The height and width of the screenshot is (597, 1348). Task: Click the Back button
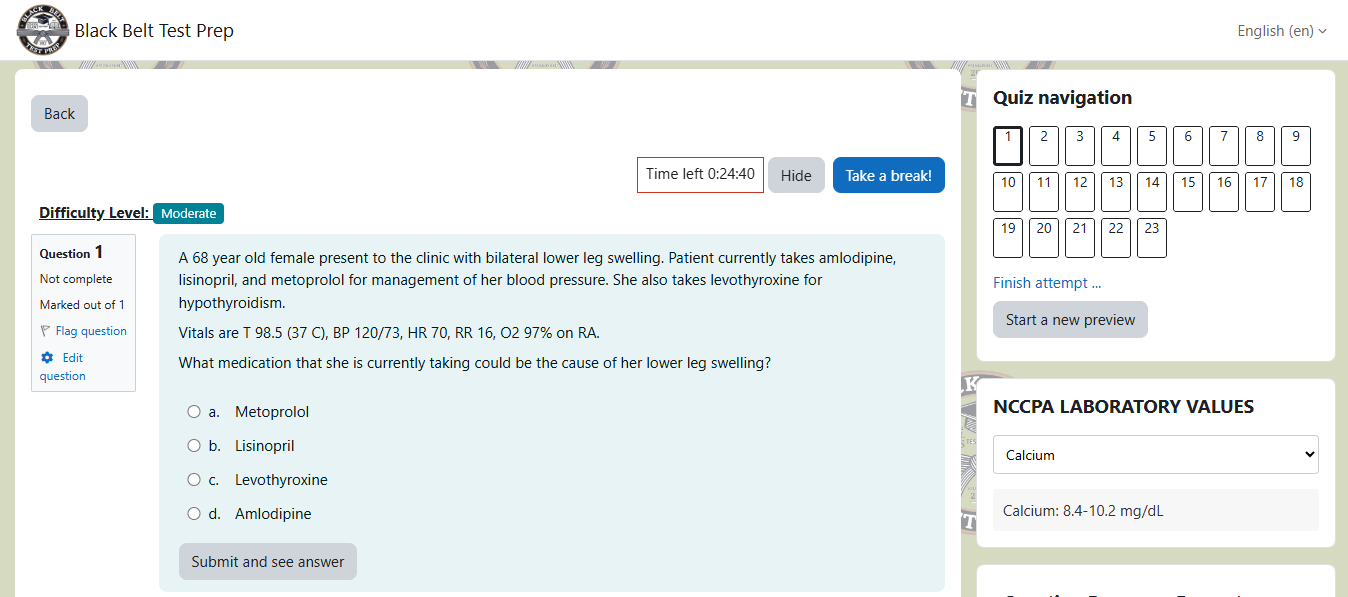59,114
